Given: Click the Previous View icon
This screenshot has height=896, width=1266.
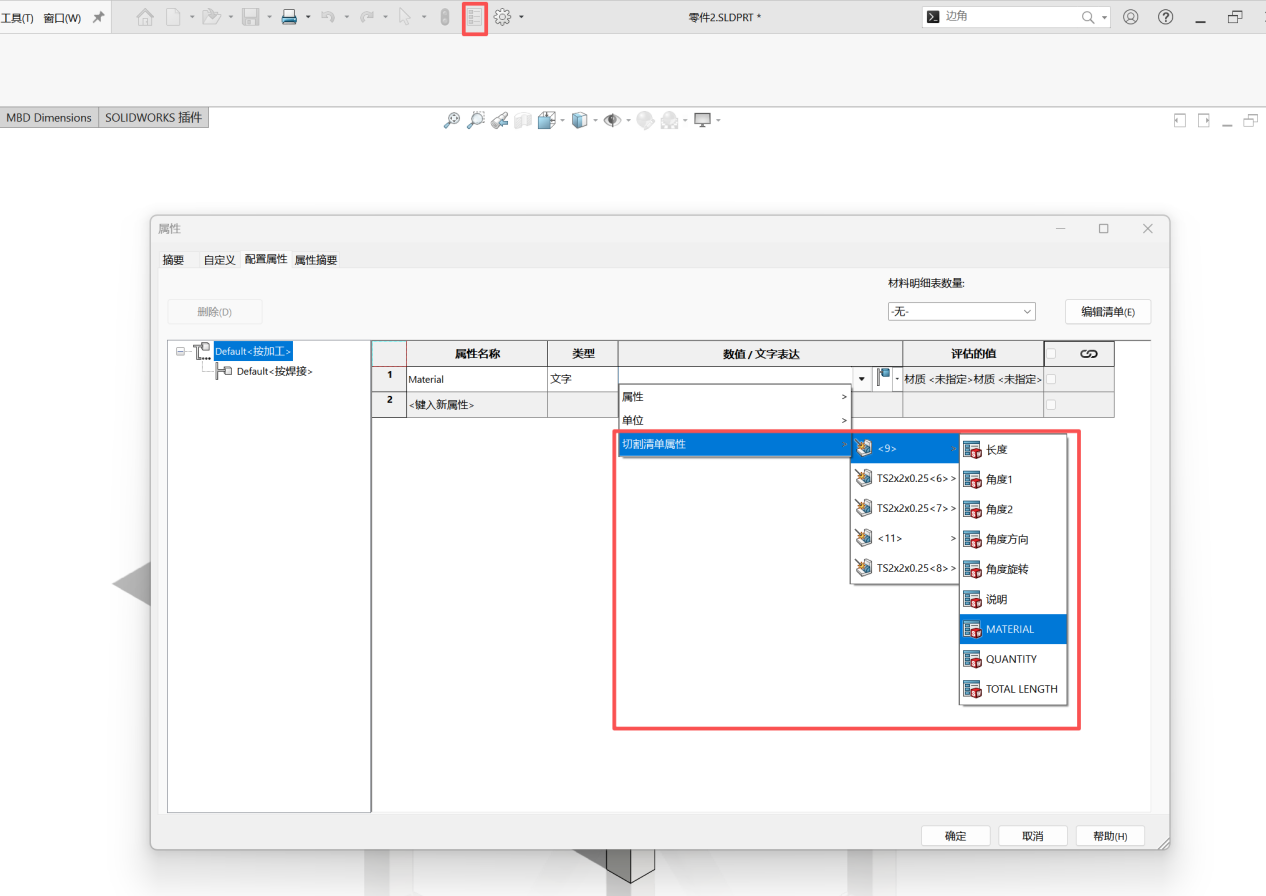Looking at the screenshot, I should point(500,120).
